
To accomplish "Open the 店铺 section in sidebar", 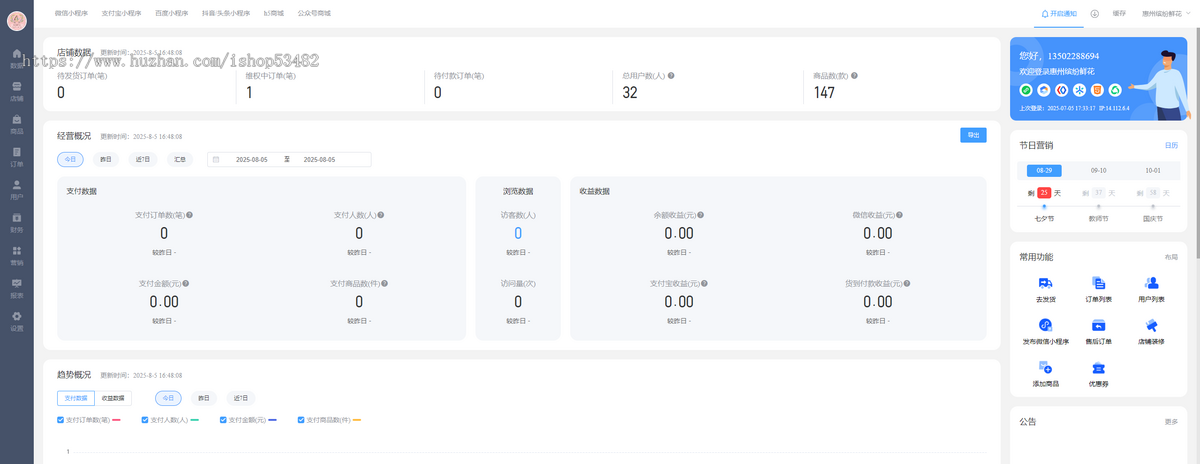I will [x=17, y=91].
